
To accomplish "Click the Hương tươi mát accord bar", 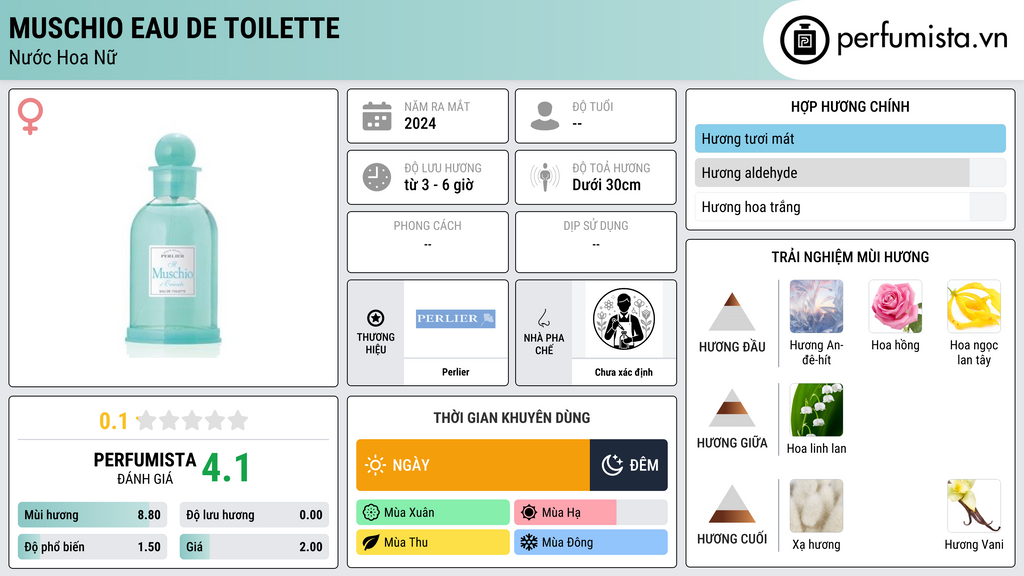I will (850, 138).
